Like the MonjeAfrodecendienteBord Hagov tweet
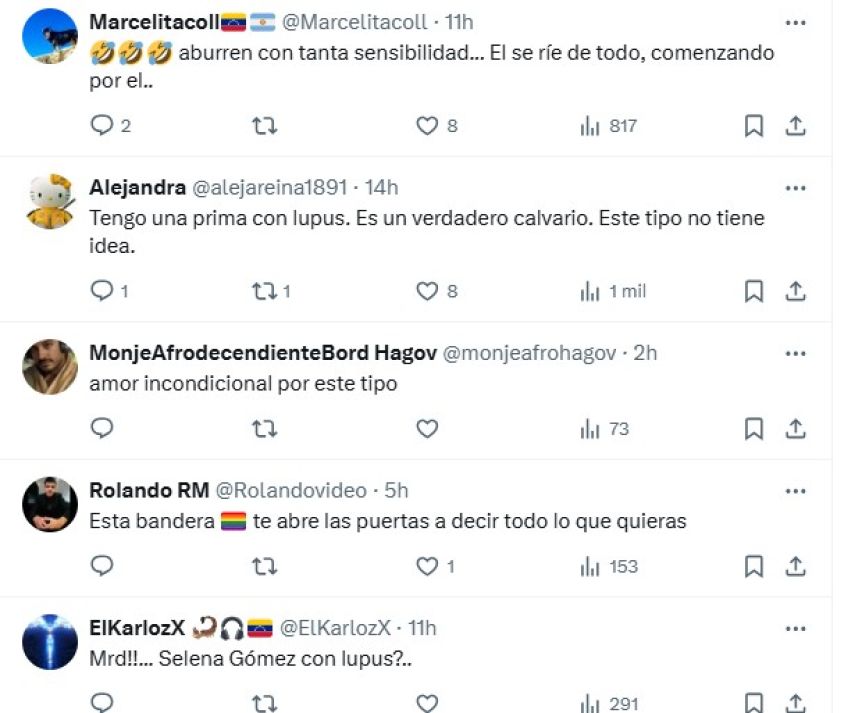The image size is (862, 713). point(428,429)
